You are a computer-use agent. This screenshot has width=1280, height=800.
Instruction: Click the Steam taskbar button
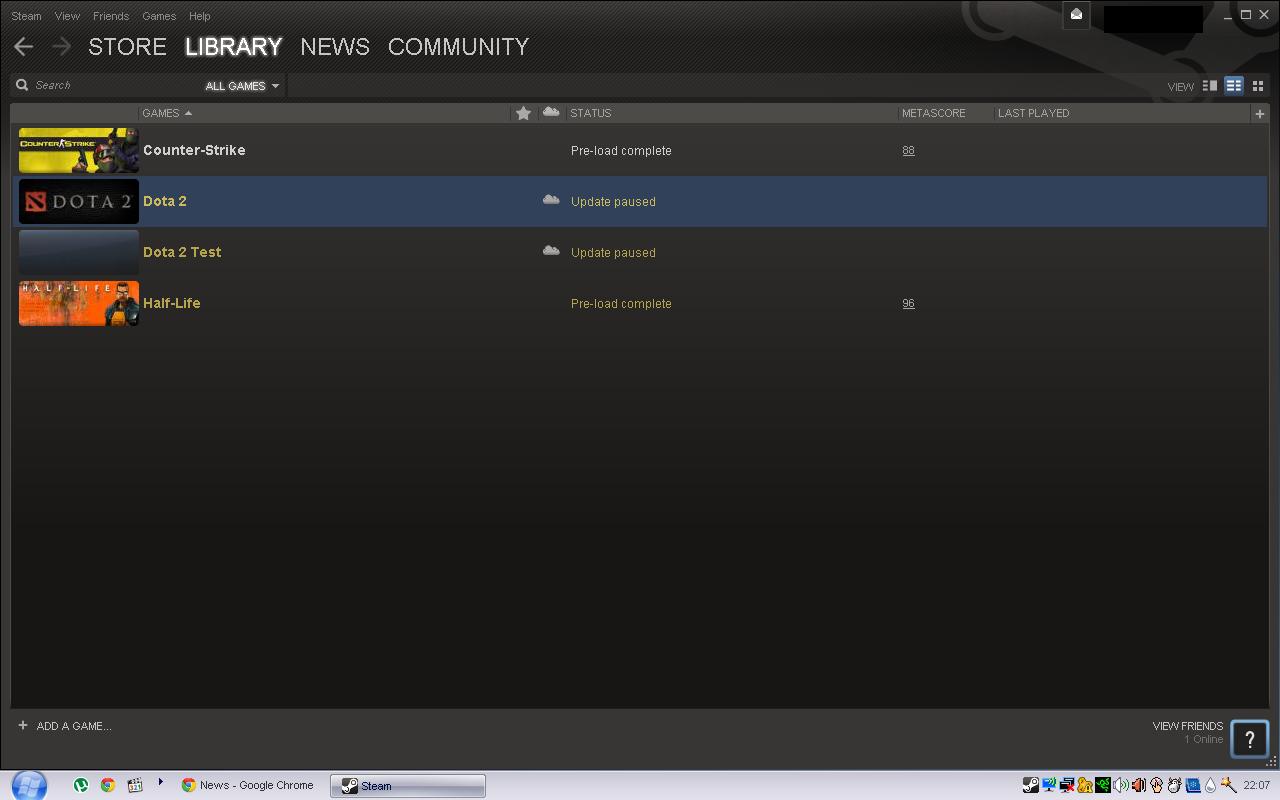point(408,786)
